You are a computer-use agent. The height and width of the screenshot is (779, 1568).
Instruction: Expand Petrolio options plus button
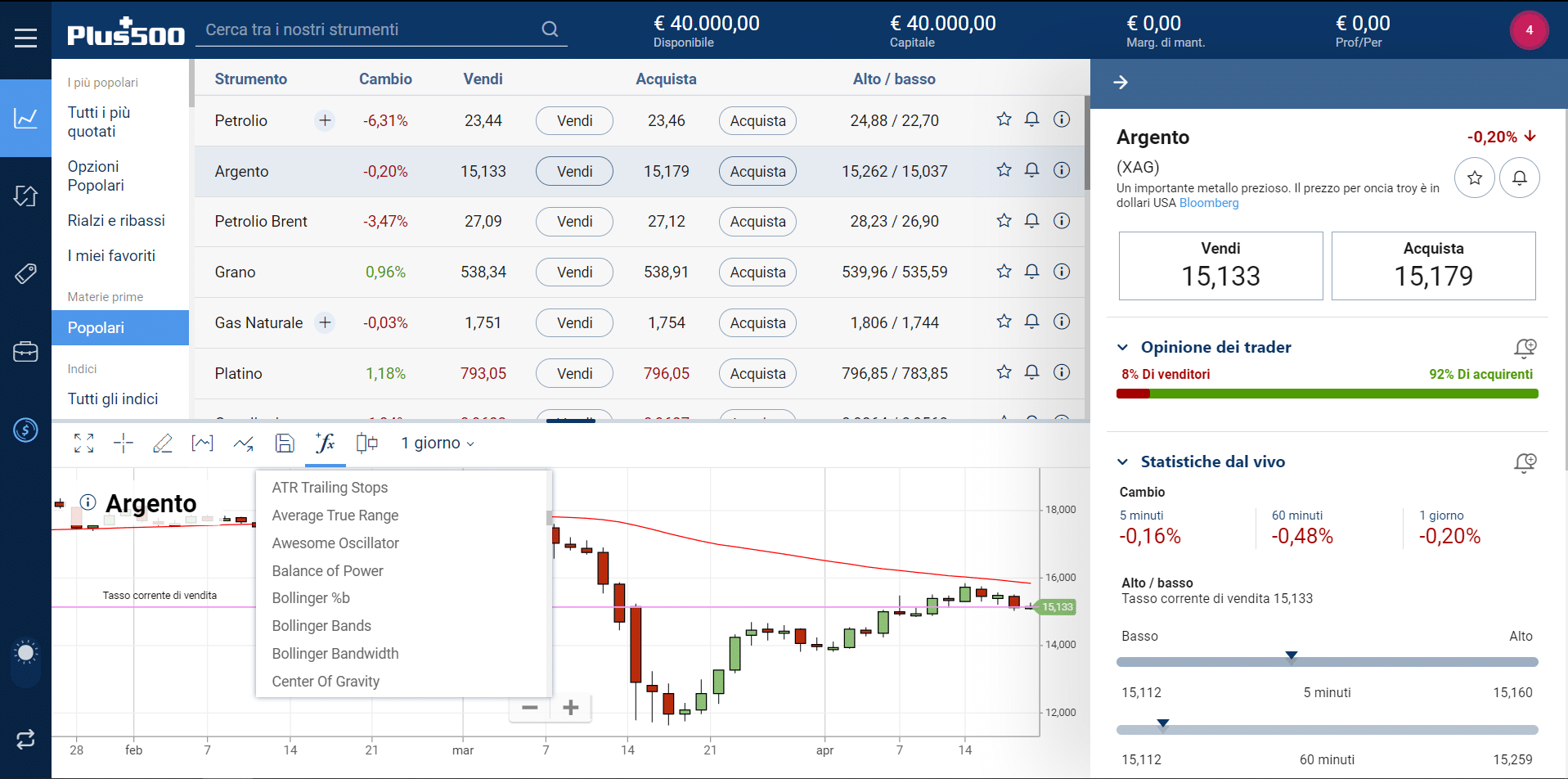point(325,120)
